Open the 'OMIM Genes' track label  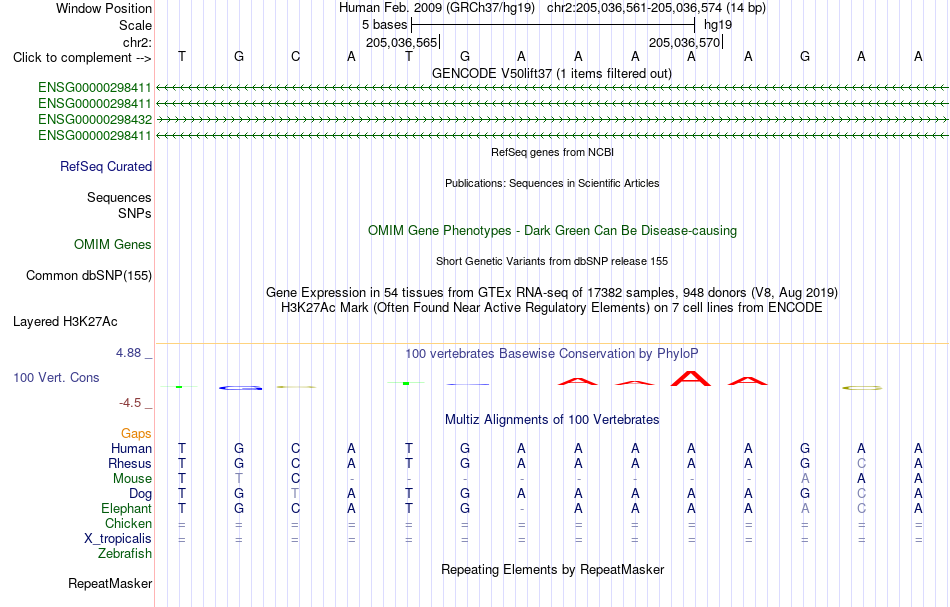112,245
